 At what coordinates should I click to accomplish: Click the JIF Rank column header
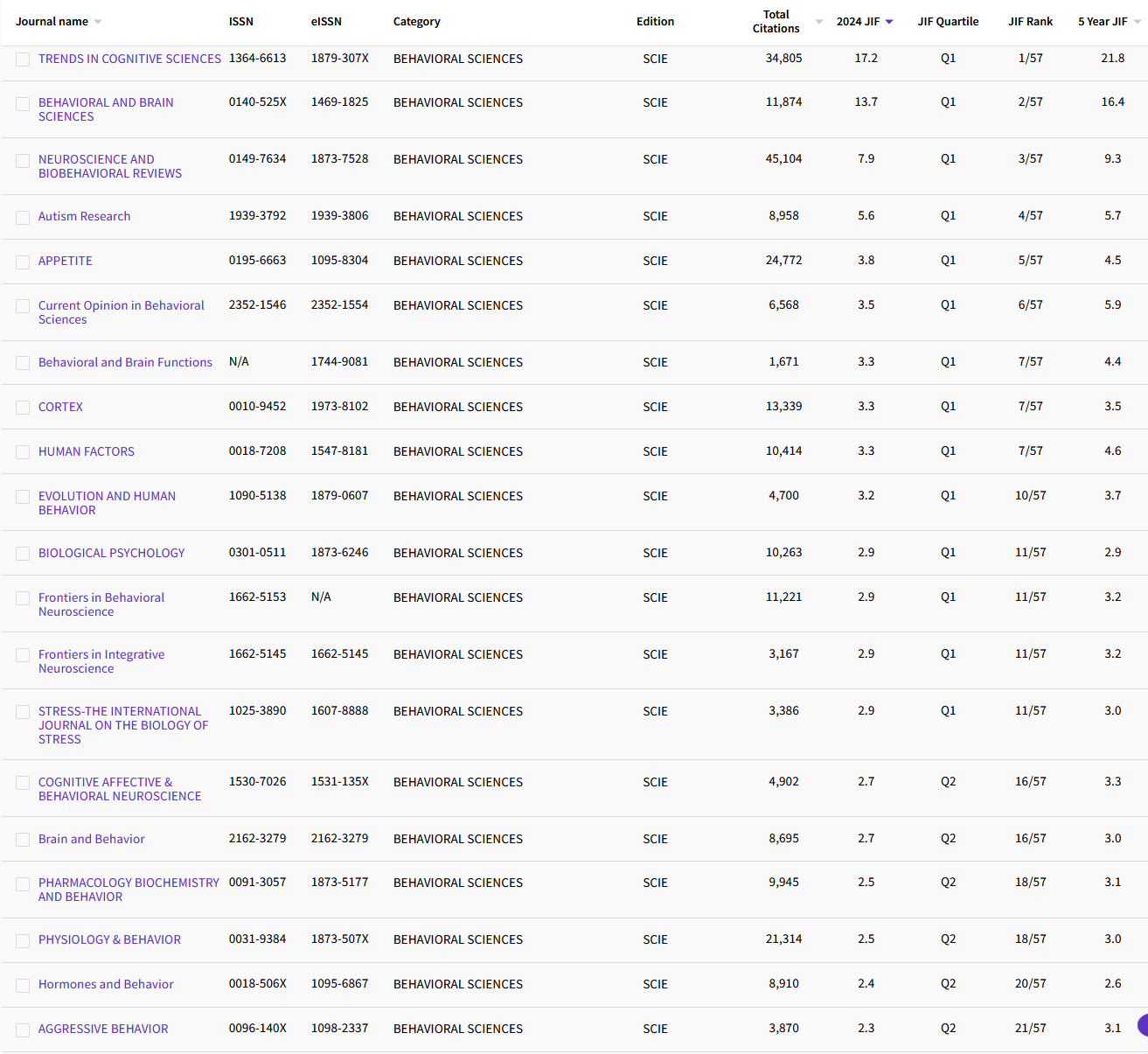1030,22
